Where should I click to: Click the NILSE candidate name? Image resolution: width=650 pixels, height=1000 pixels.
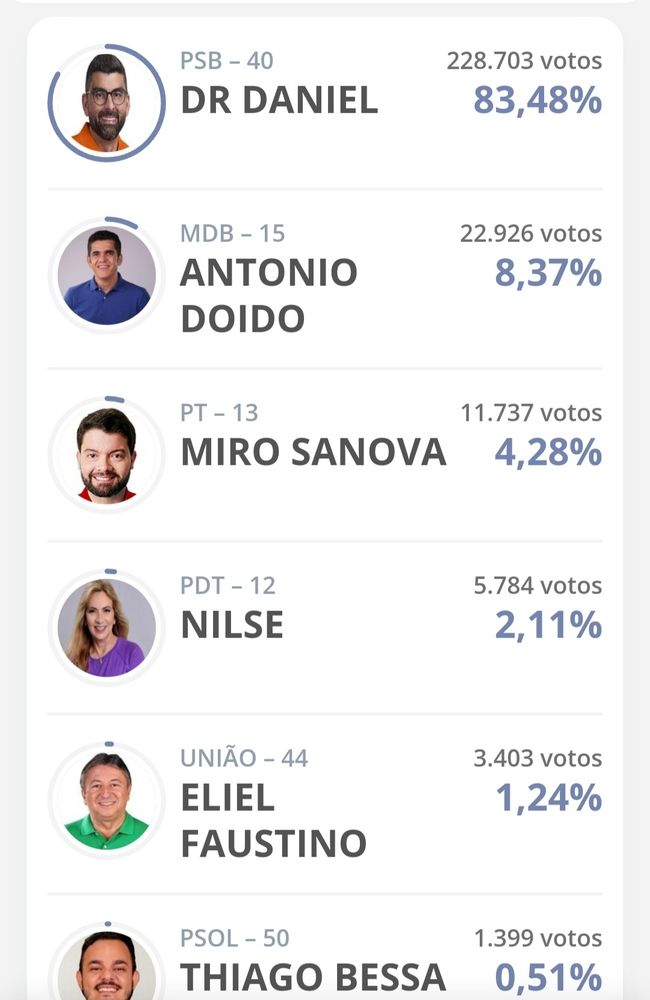point(232,626)
